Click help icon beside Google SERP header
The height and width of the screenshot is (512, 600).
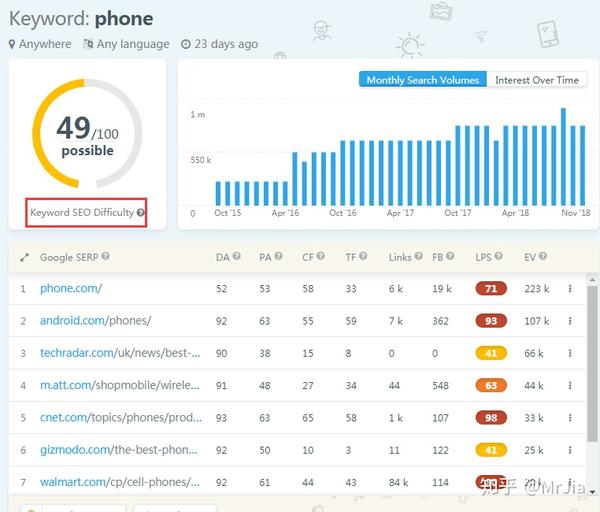(106, 256)
